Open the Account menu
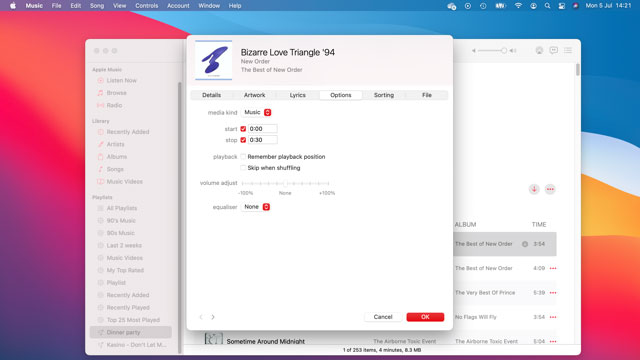Screen dimensions: 640x360 [178, 6]
